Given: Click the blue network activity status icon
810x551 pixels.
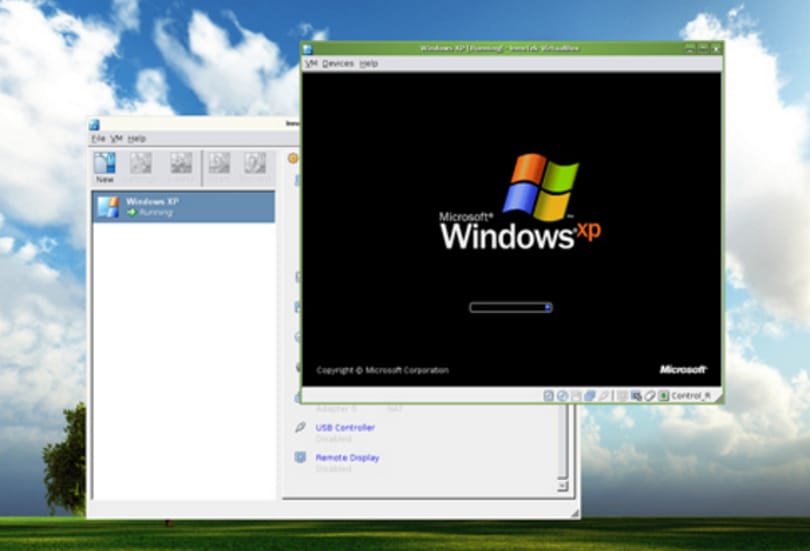Looking at the screenshot, I should tap(590, 396).
